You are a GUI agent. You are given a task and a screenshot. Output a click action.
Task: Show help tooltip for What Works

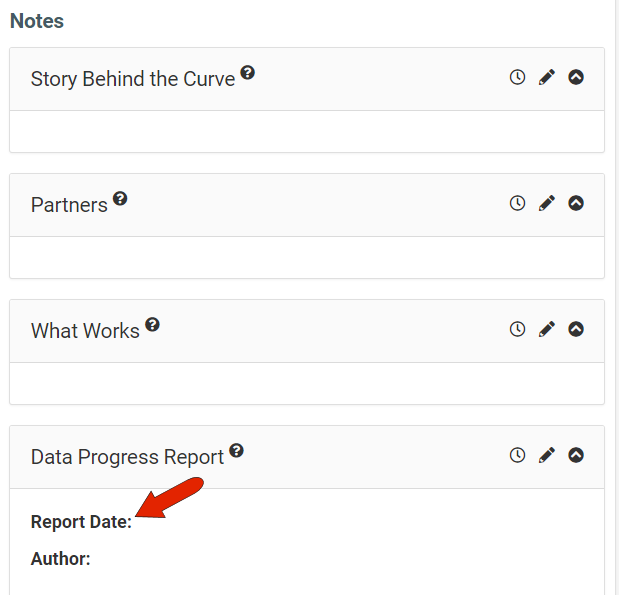[152, 325]
